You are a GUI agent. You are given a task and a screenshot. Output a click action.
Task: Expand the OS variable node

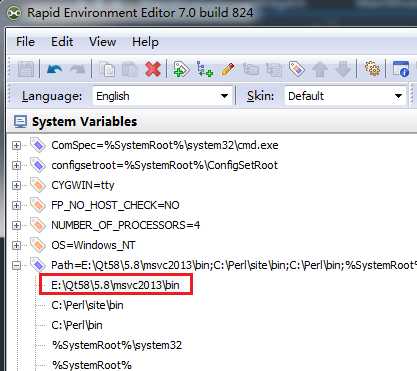tap(16, 246)
